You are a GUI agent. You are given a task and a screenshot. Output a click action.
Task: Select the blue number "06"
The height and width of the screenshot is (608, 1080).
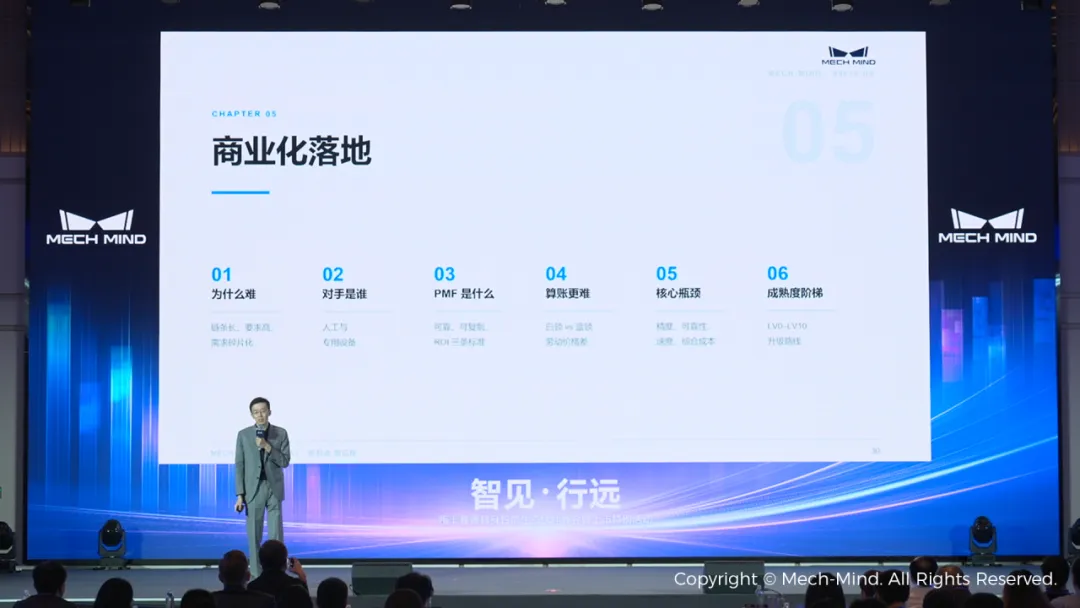coord(778,273)
